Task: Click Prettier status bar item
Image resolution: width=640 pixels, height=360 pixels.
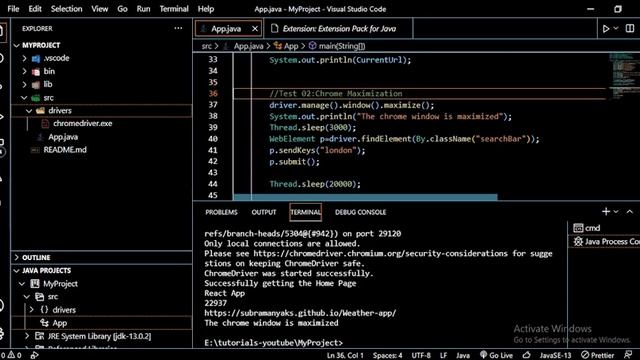Action: pyautogui.click(x=598, y=356)
